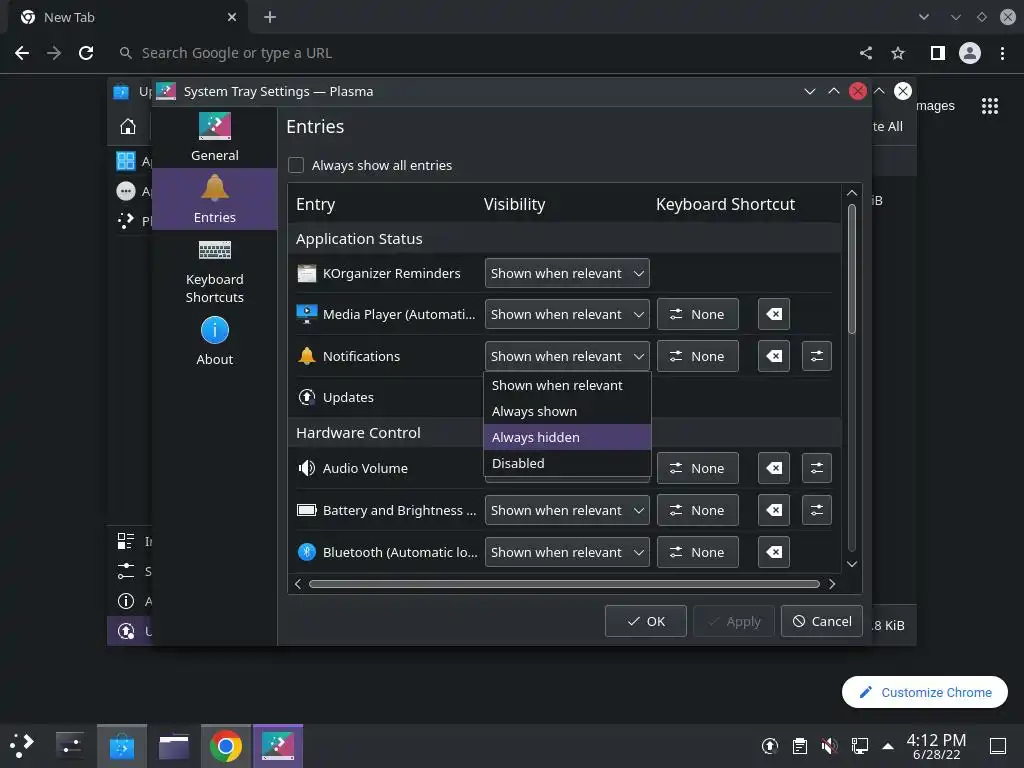Image resolution: width=1024 pixels, height=768 pixels.
Task: Set Audio Volume shortcut None button
Action: pos(697,468)
